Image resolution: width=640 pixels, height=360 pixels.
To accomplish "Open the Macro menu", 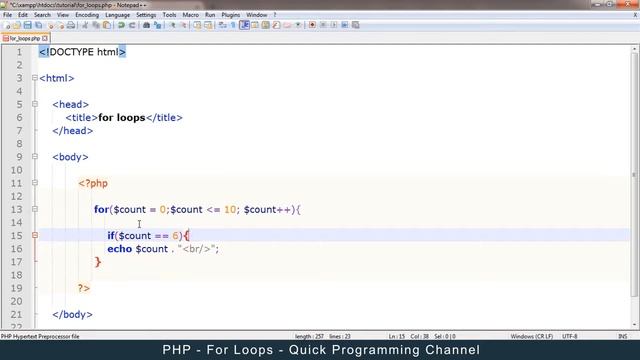I will tap(190, 15).
